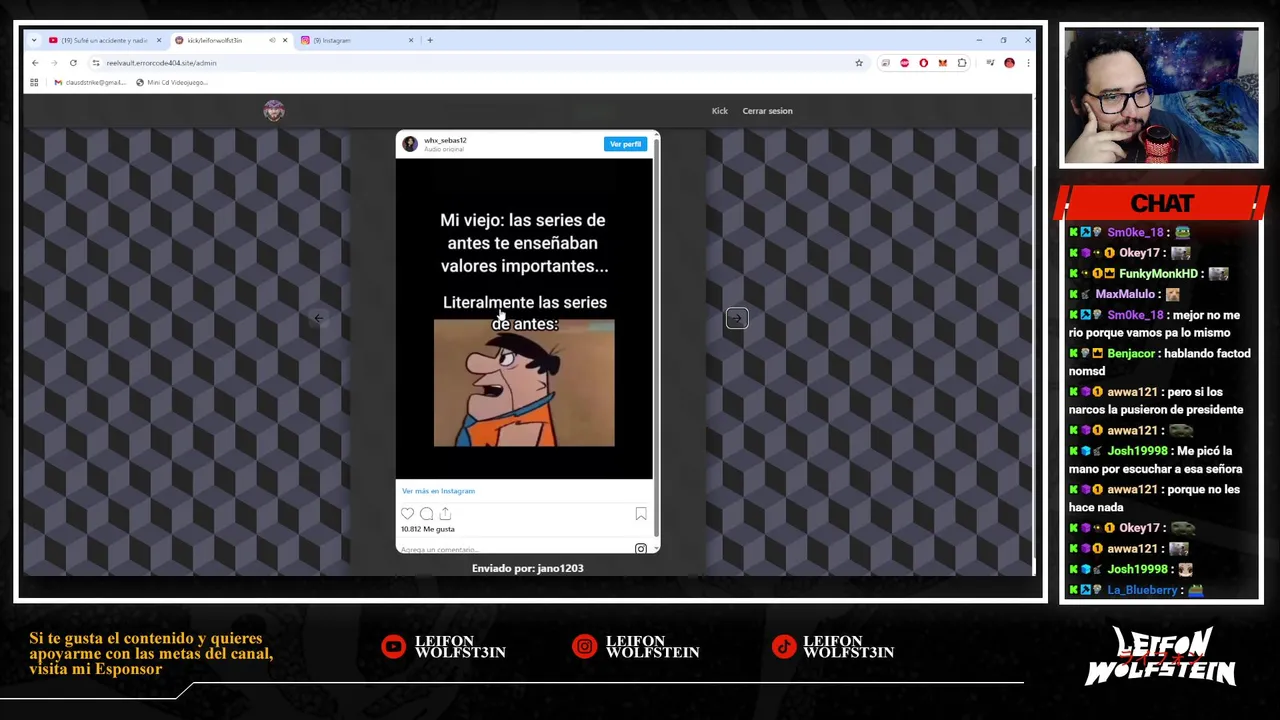View site information icon in address bar
1280x720 pixels.
click(96, 63)
